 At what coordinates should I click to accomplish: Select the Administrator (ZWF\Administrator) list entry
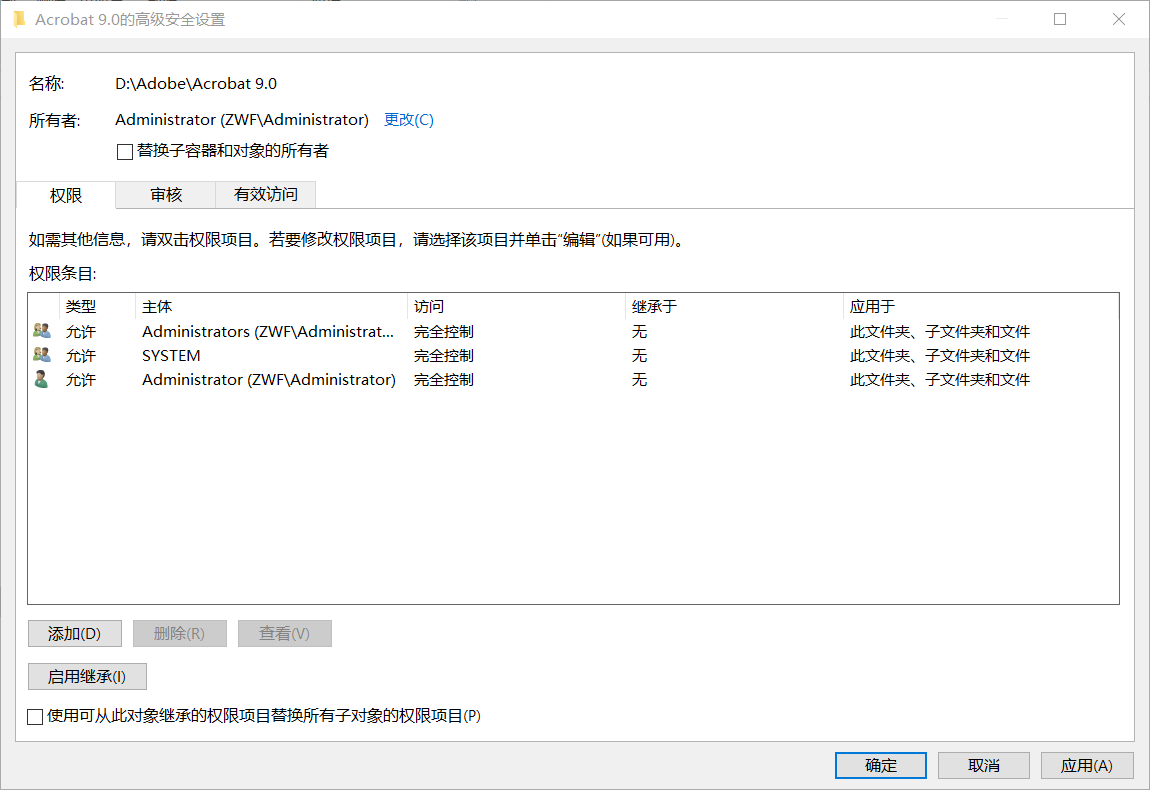[268, 380]
